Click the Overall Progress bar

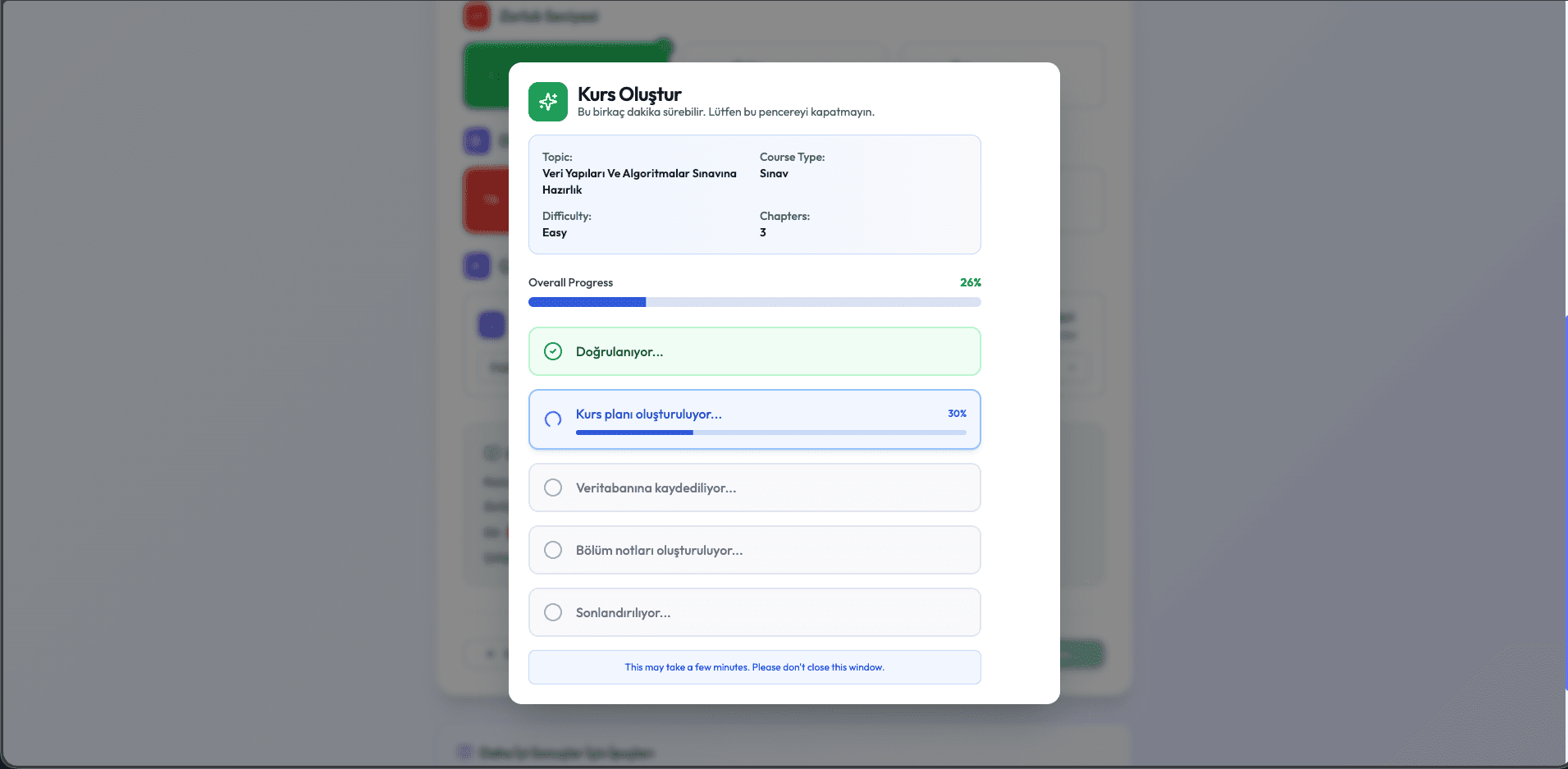coord(754,302)
